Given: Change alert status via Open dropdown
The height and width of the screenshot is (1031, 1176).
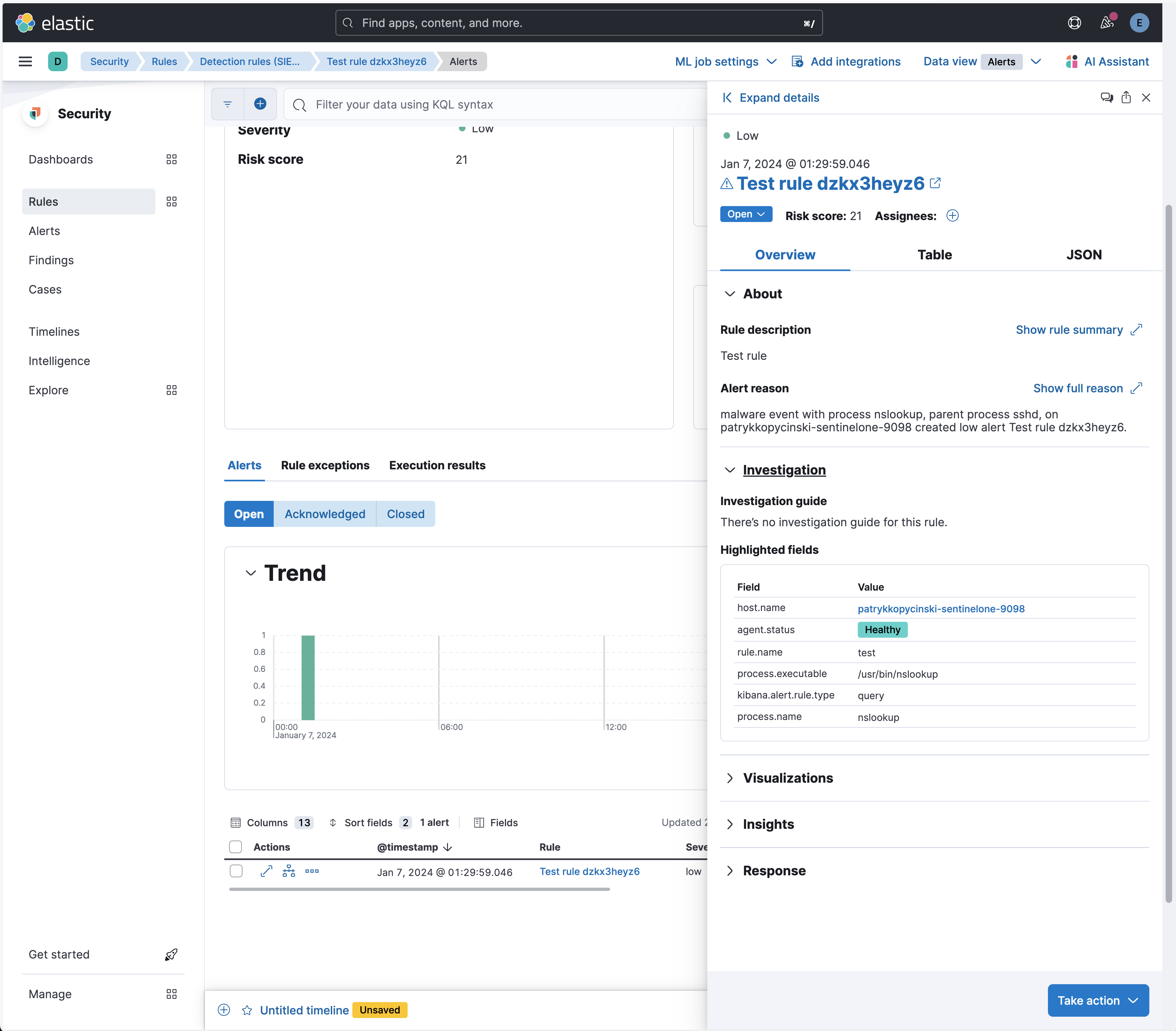Looking at the screenshot, I should pos(746,214).
